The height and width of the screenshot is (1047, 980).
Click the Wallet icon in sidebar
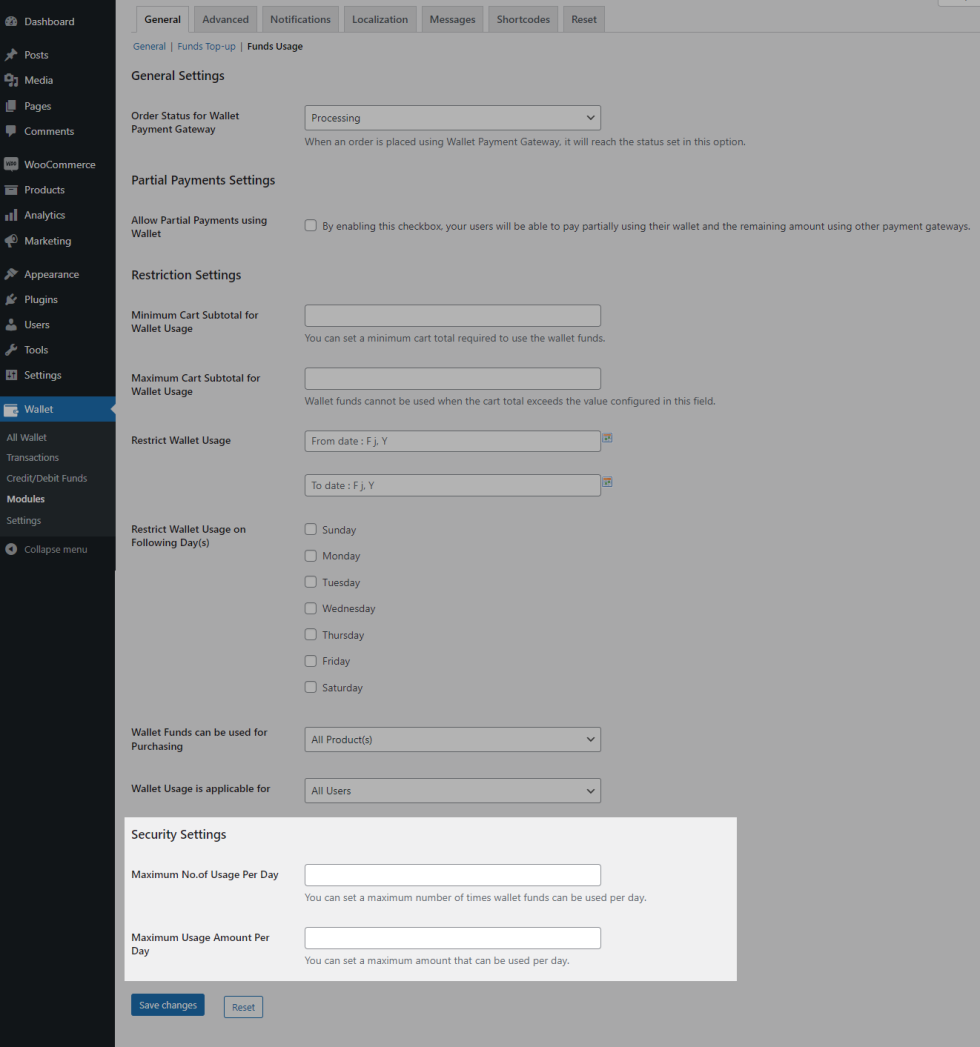(11, 409)
